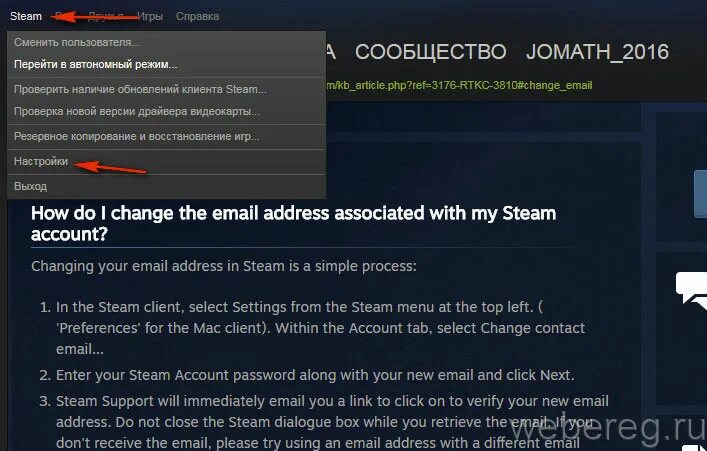The width and height of the screenshot is (707, 451).
Task: Open the JOMATH_2016 profile tab
Action: 597,52
